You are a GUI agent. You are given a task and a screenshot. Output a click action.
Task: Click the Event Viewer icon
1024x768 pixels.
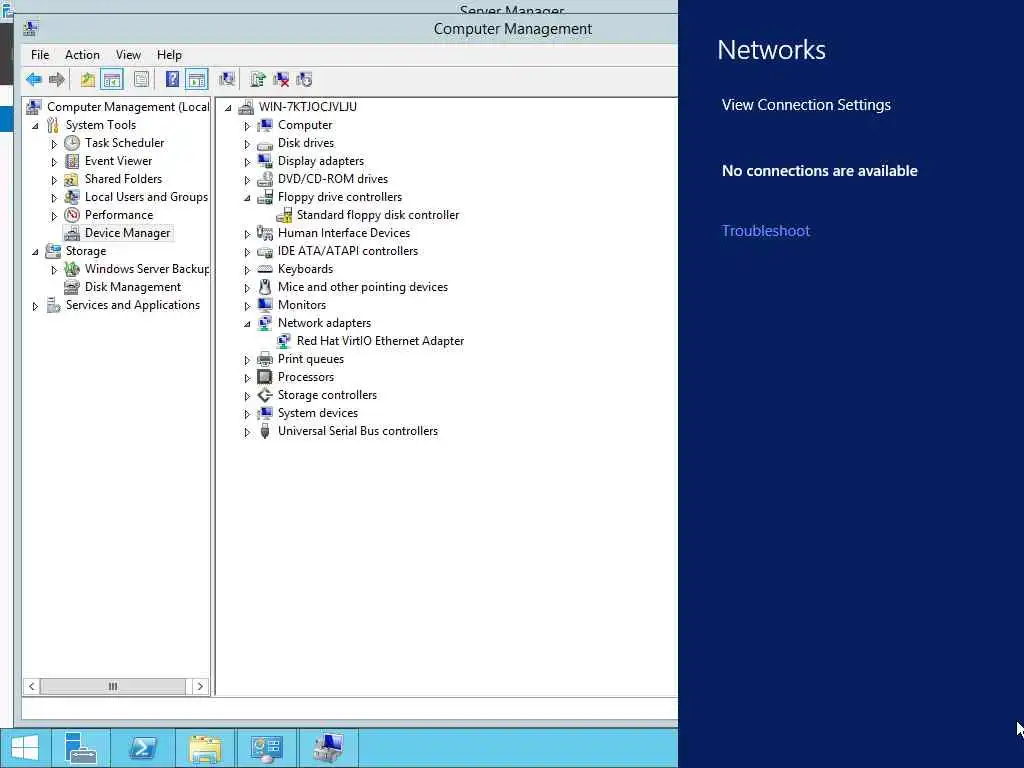point(72,161)
